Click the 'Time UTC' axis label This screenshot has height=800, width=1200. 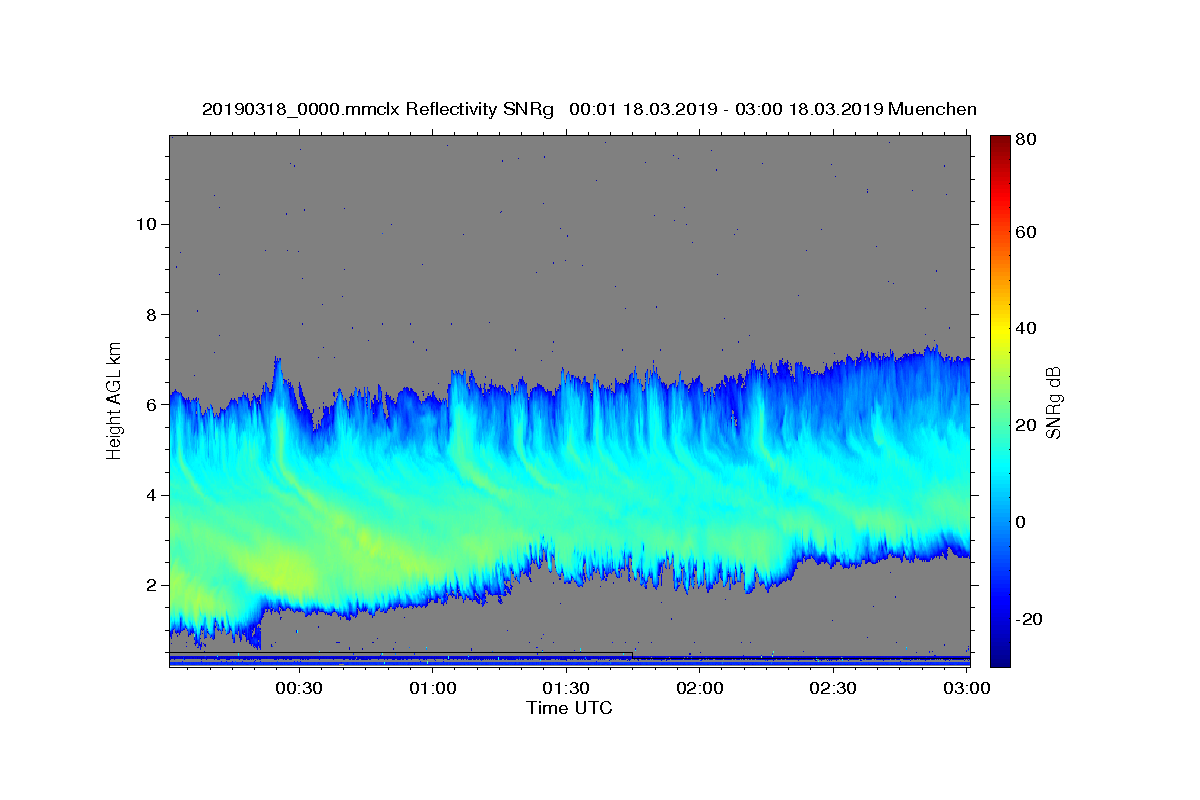[x=569, y=708]
